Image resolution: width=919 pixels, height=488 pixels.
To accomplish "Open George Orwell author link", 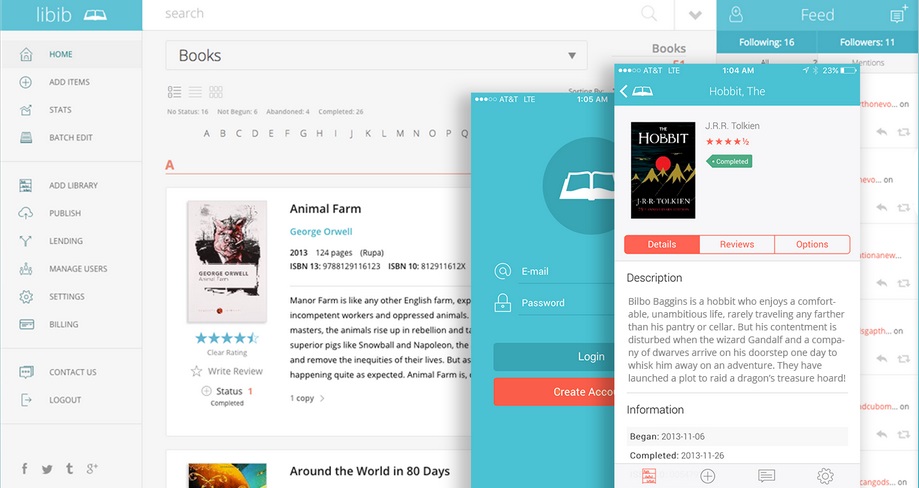I will point(320,232).
